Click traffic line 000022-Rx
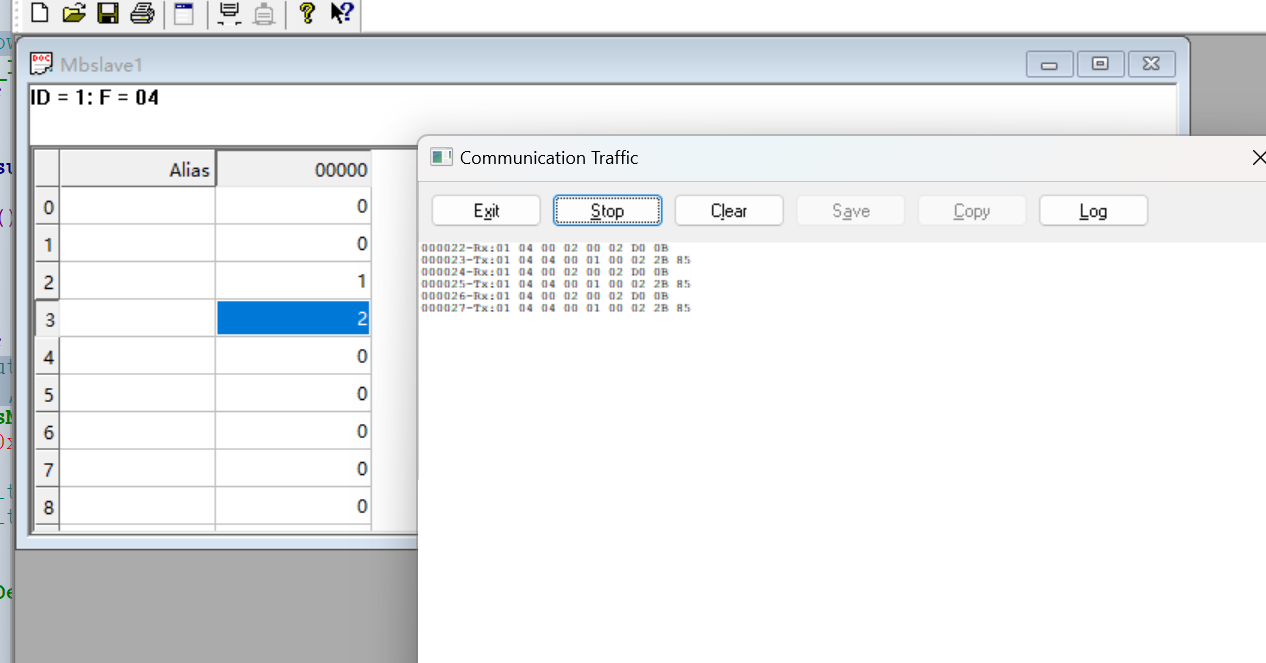 tap(545, 248)
